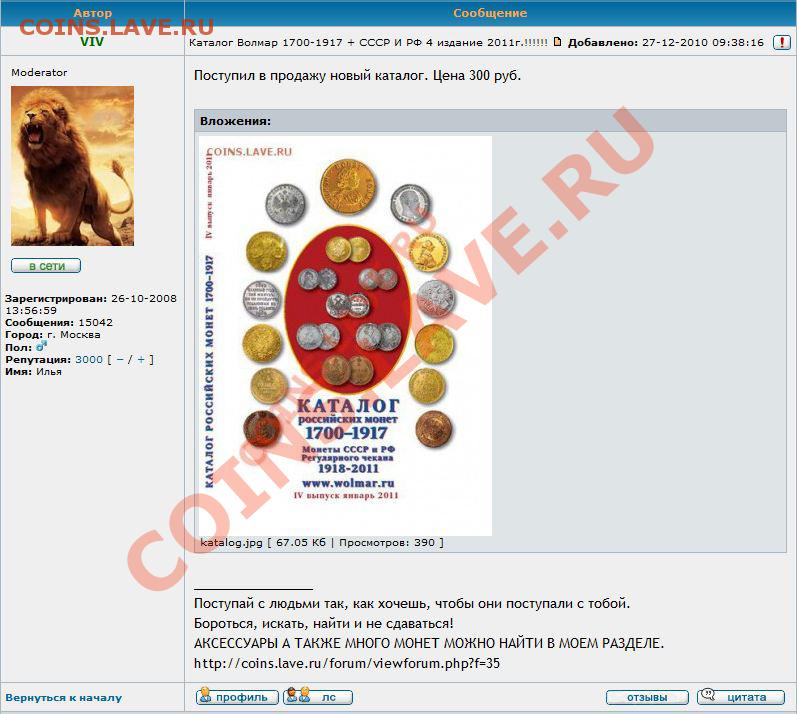
Task: Click the file name katalog.jpg
Action: [x=231, y=543]
